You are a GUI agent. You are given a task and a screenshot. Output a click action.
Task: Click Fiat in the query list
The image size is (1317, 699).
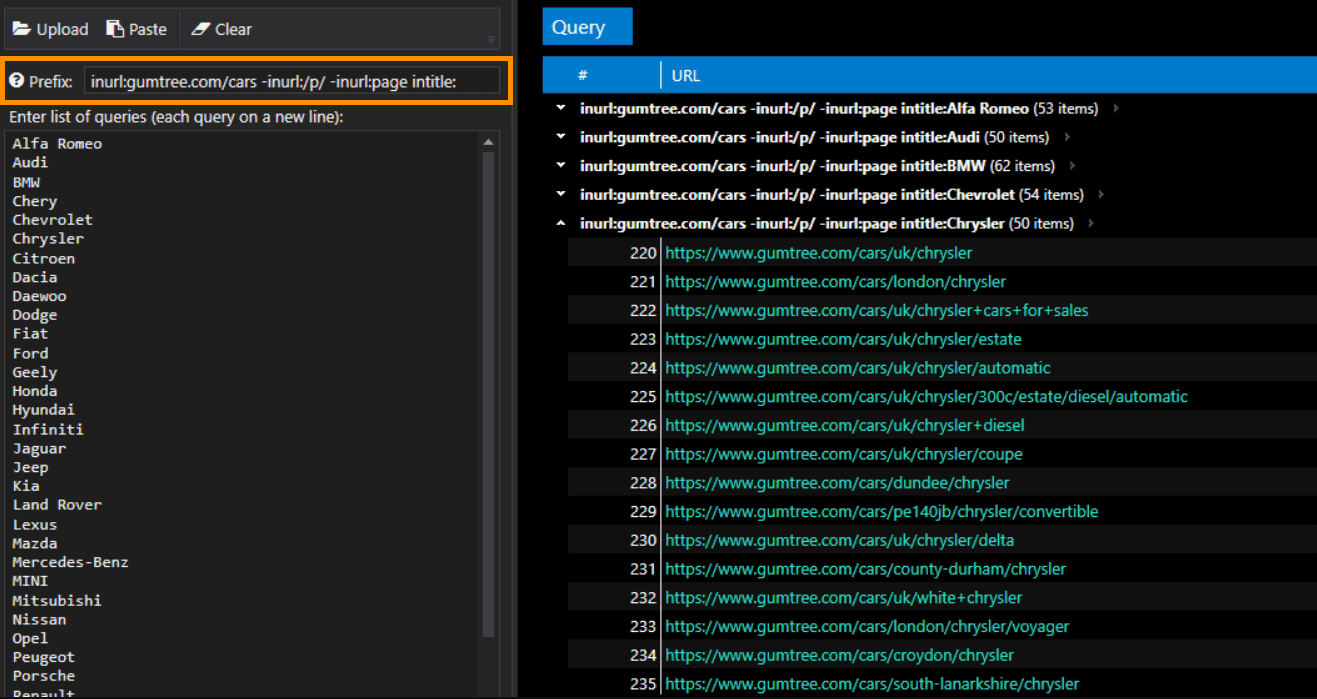(30, 333)
